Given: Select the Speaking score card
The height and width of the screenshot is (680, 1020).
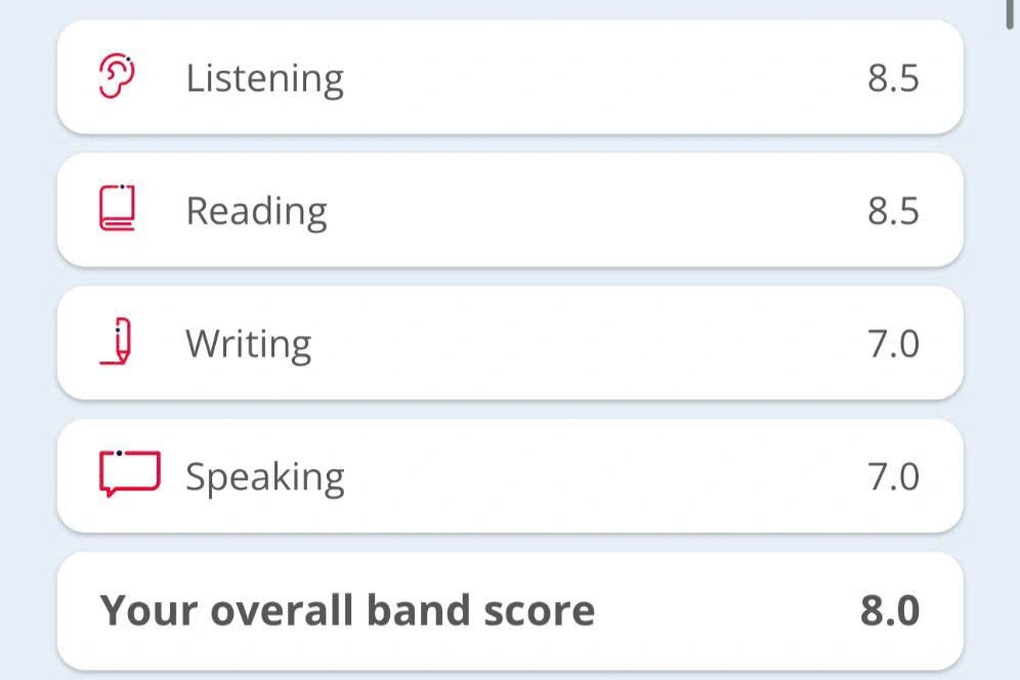Looking at the screenshot, I should 510,474.
